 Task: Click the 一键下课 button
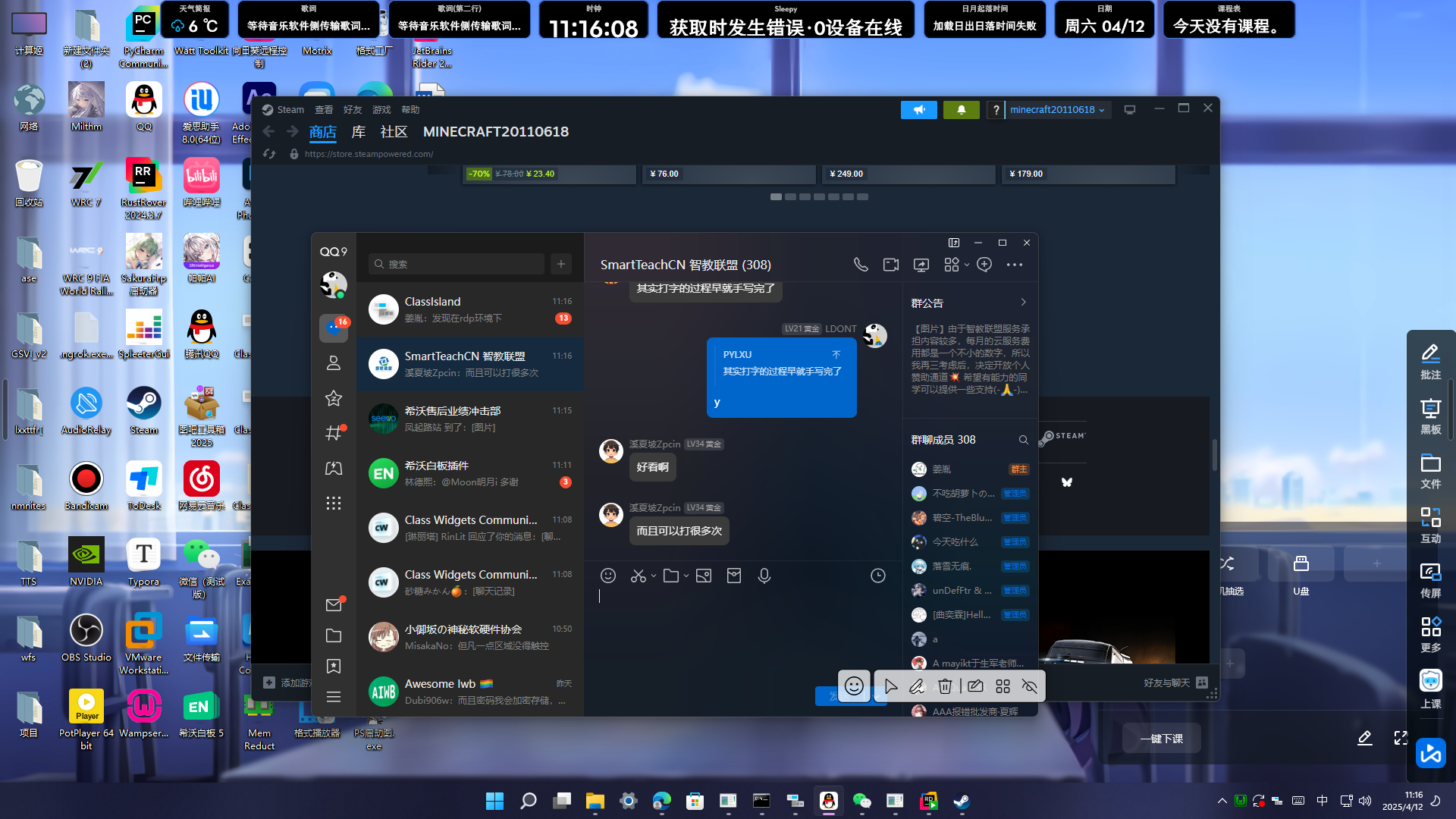[1161, 739]
